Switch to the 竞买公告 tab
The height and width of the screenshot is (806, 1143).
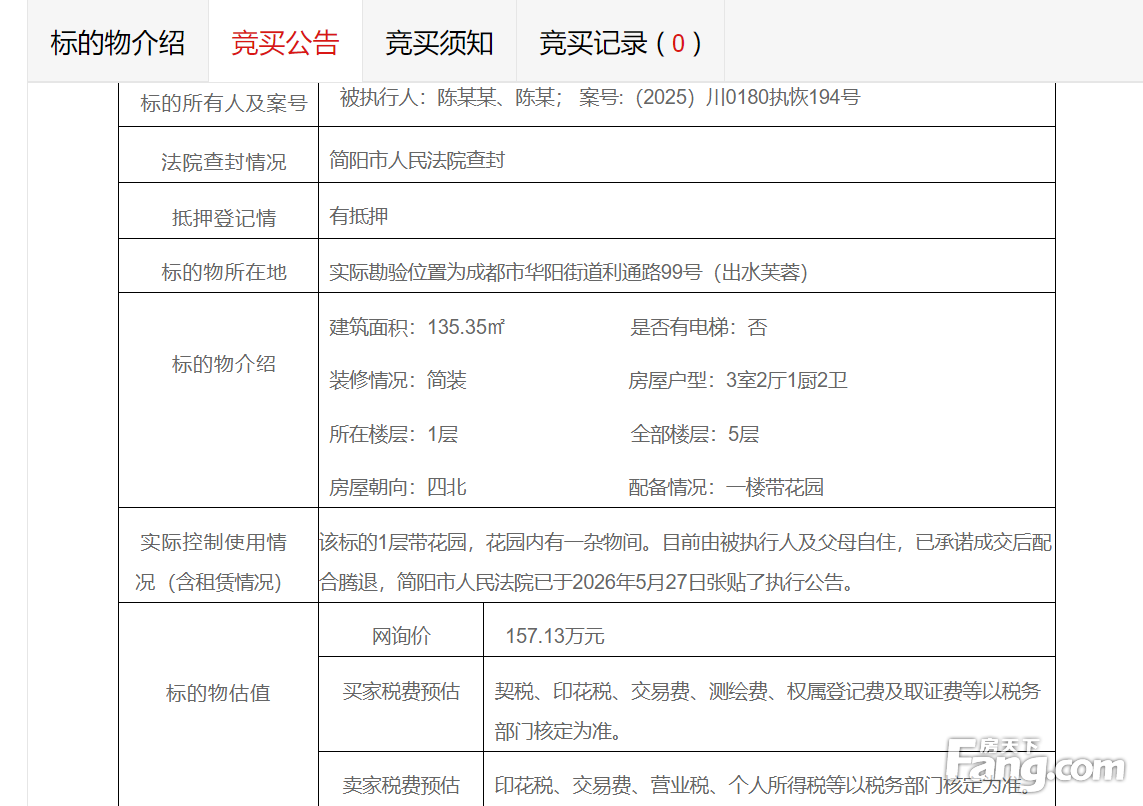click(x=285, y=42)
